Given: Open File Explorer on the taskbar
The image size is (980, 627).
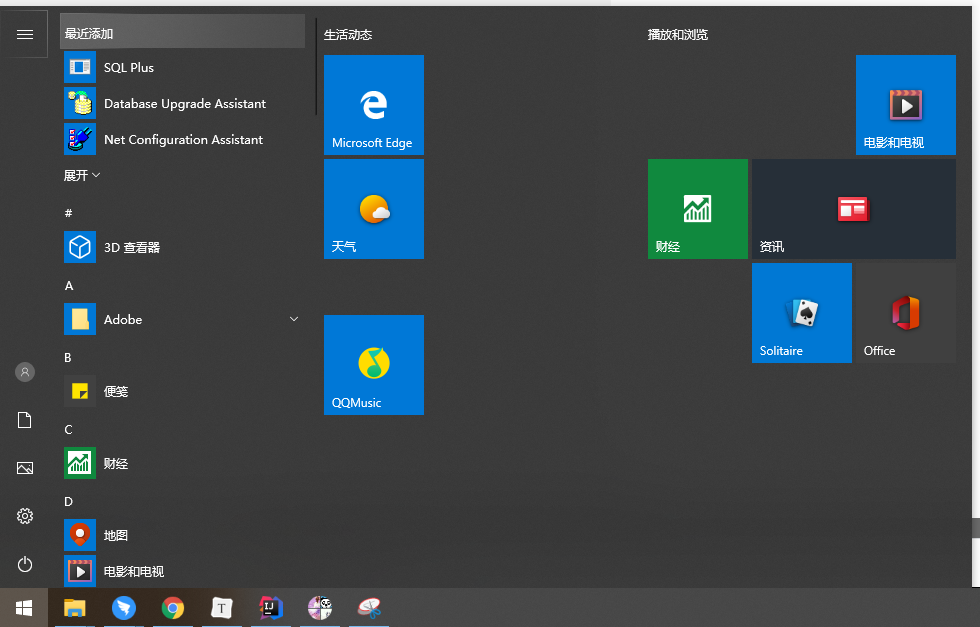Looking at the screenshot, I should coord(74,608).
